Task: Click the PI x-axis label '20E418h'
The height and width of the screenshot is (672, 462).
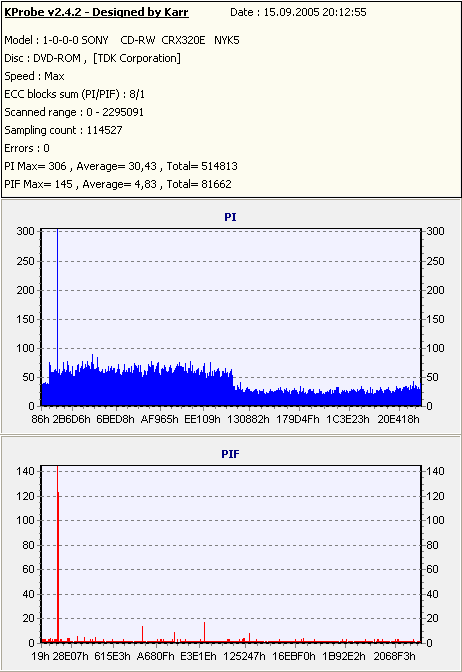Action: (398, 419)
